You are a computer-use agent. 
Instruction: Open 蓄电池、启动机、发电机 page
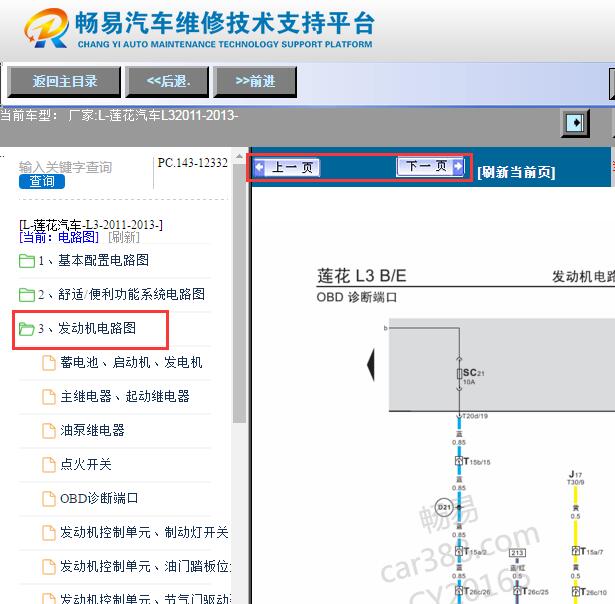click(x=131, y=362)
